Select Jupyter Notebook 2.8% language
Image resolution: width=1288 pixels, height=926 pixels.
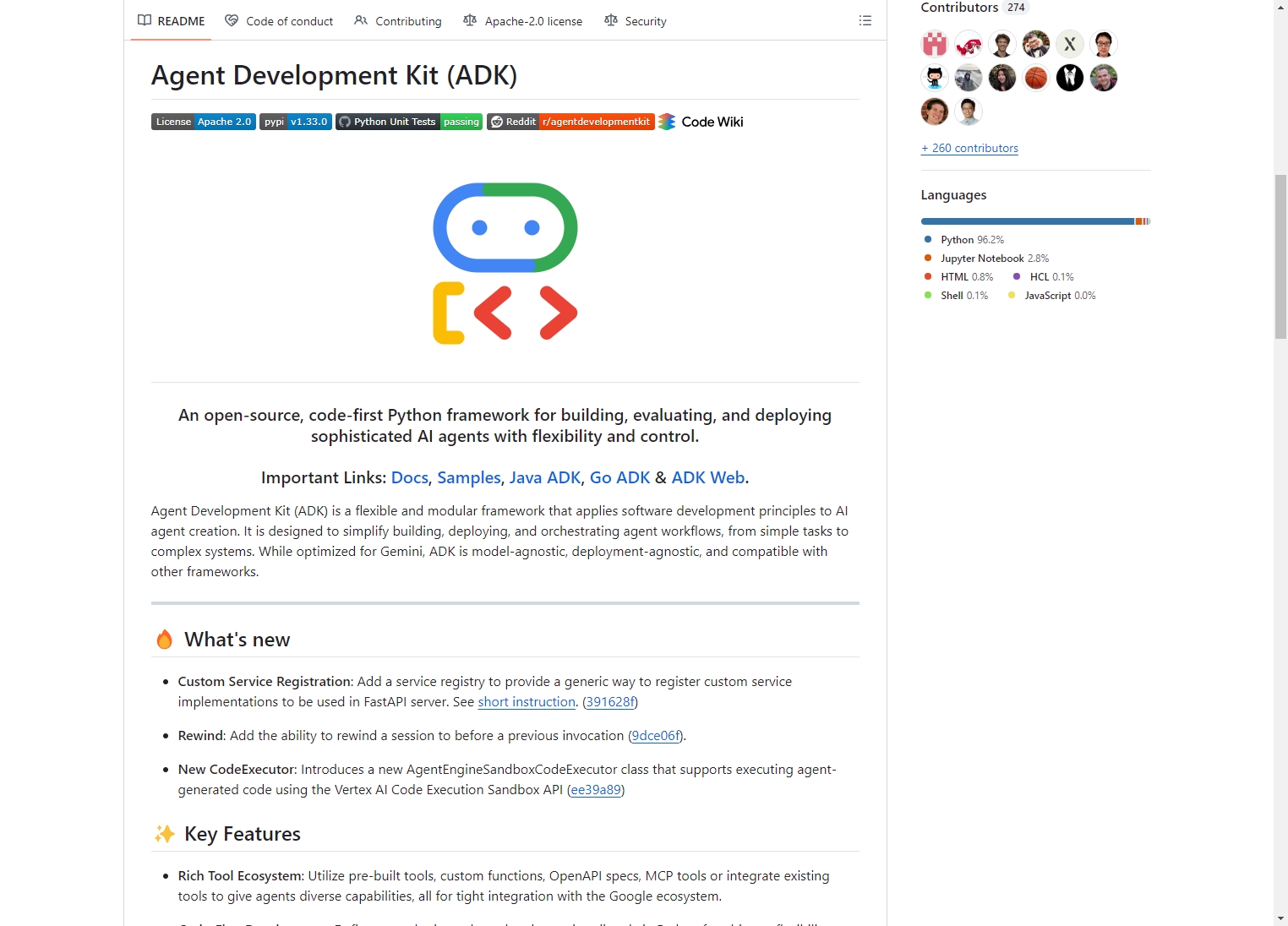tap(986, 259)
